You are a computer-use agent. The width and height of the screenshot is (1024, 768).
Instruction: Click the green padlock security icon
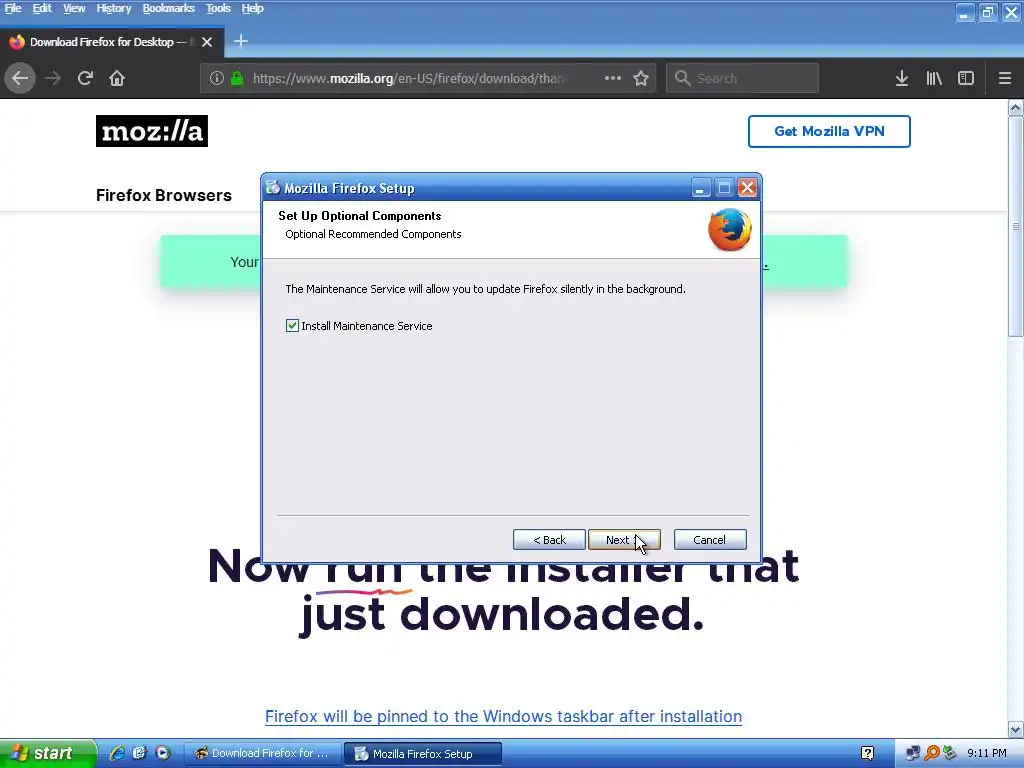tap(237, 78)
